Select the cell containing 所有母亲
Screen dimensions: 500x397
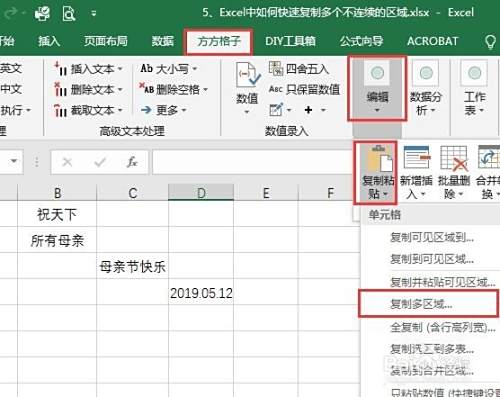(x=57, y=240)
